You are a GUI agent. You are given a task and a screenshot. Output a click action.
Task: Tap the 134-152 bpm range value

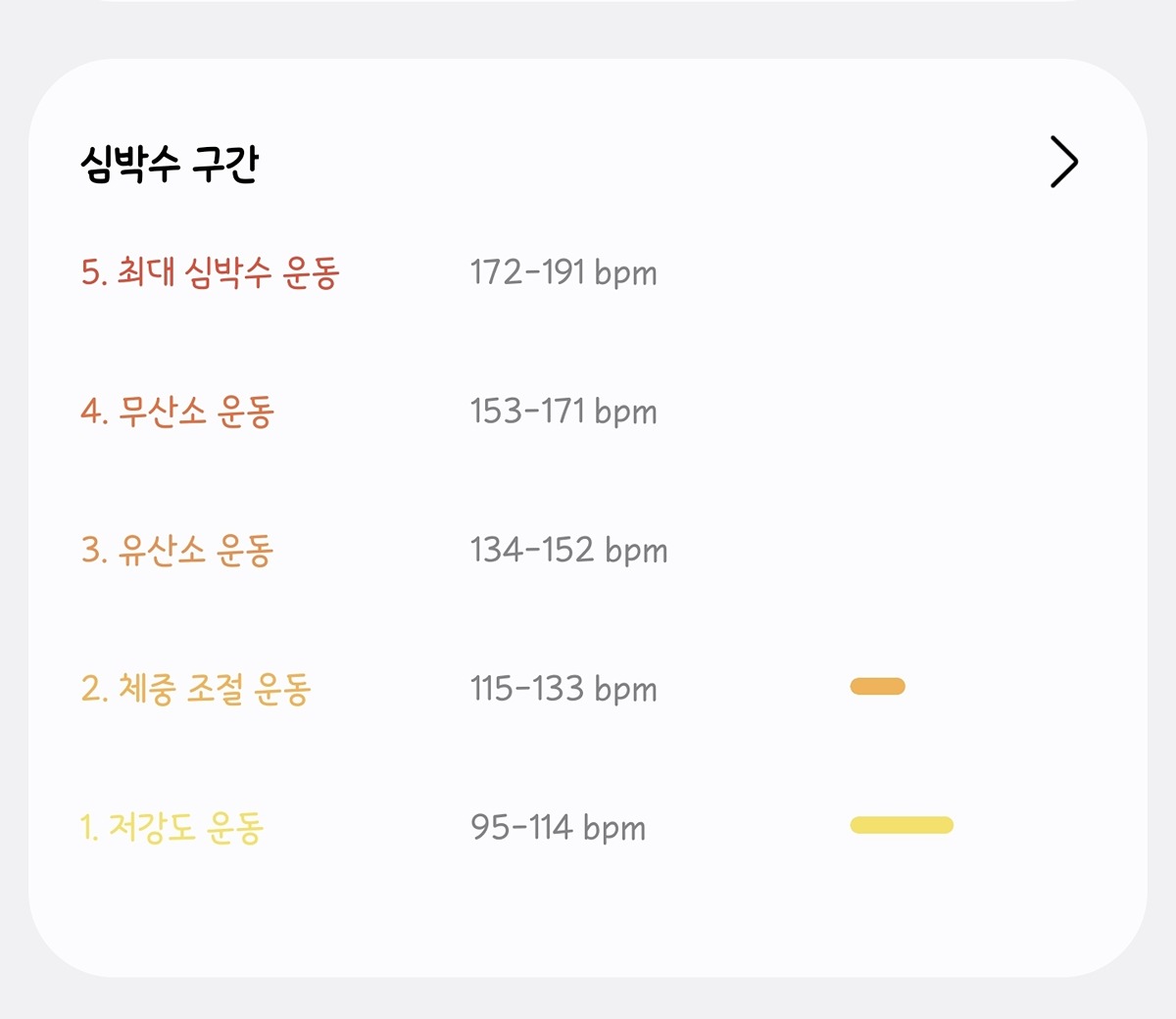(x=568, y=551)
